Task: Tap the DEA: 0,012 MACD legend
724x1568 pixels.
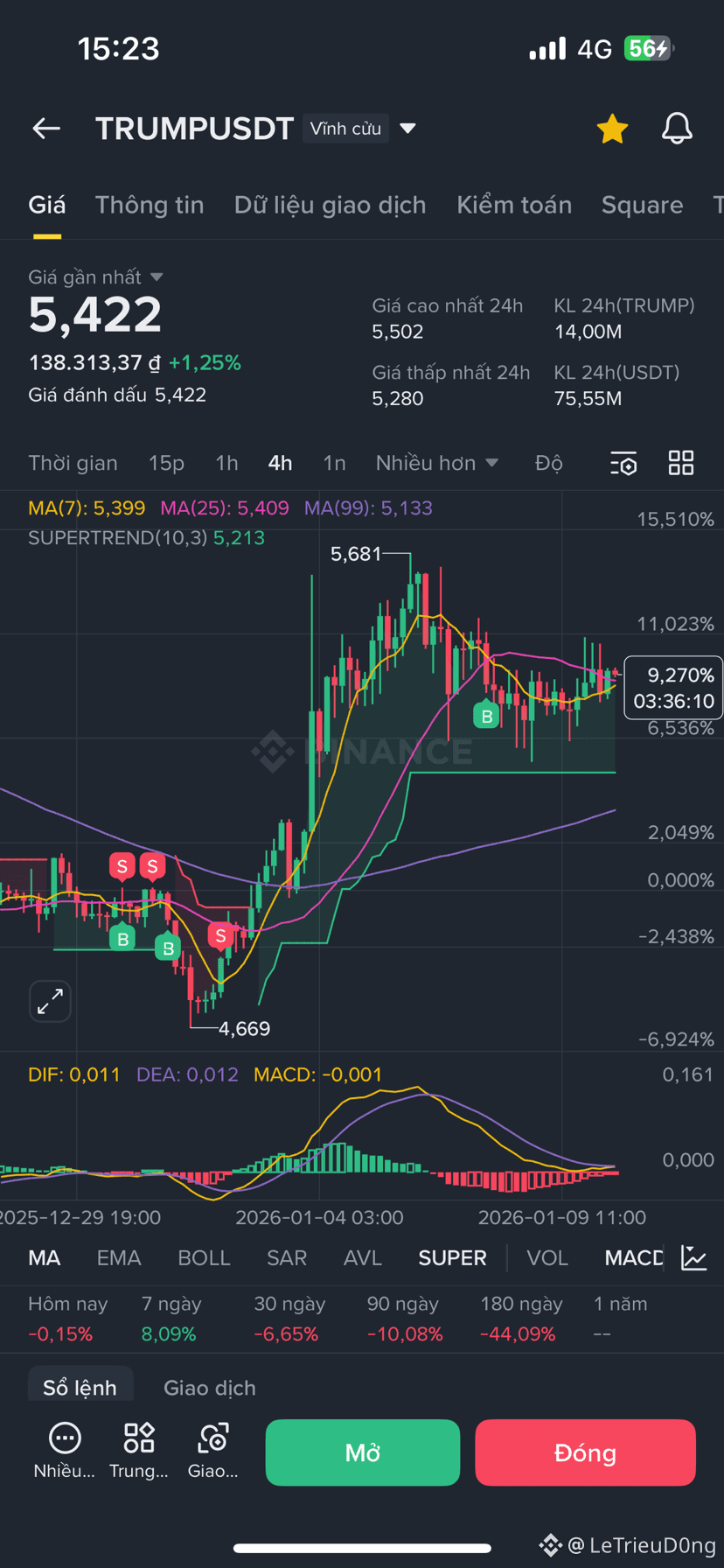Action: click(187, 1074)
